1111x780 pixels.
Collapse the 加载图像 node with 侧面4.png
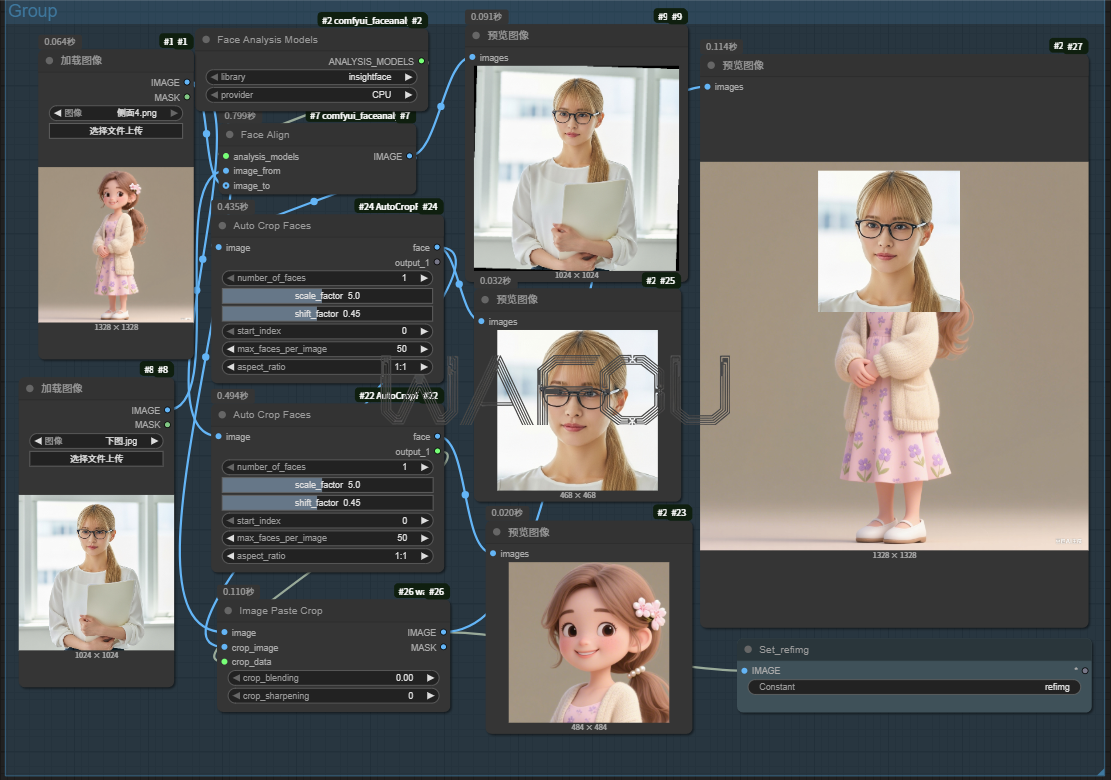[49, 61]
